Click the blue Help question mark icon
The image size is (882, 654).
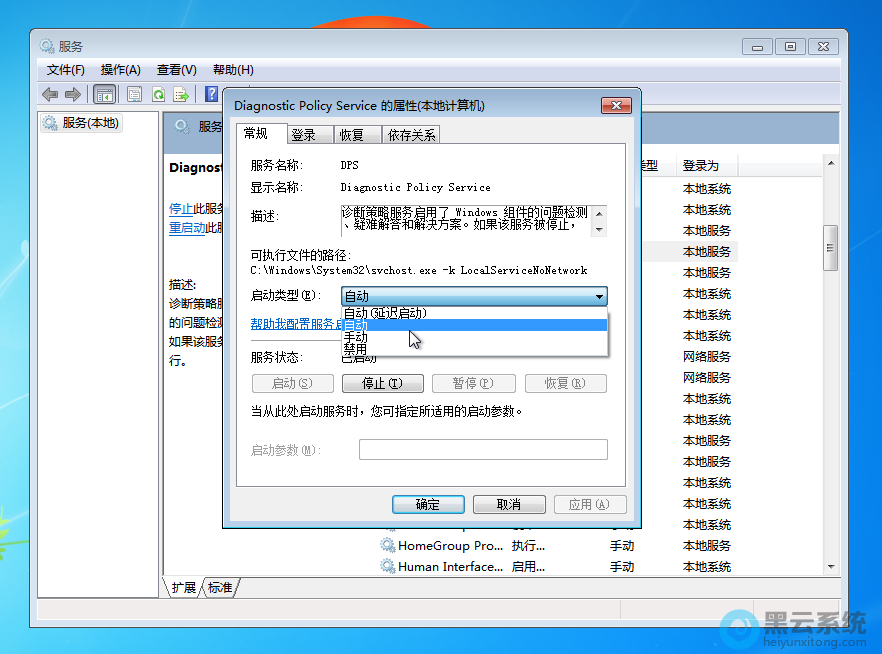coord(211,94)
